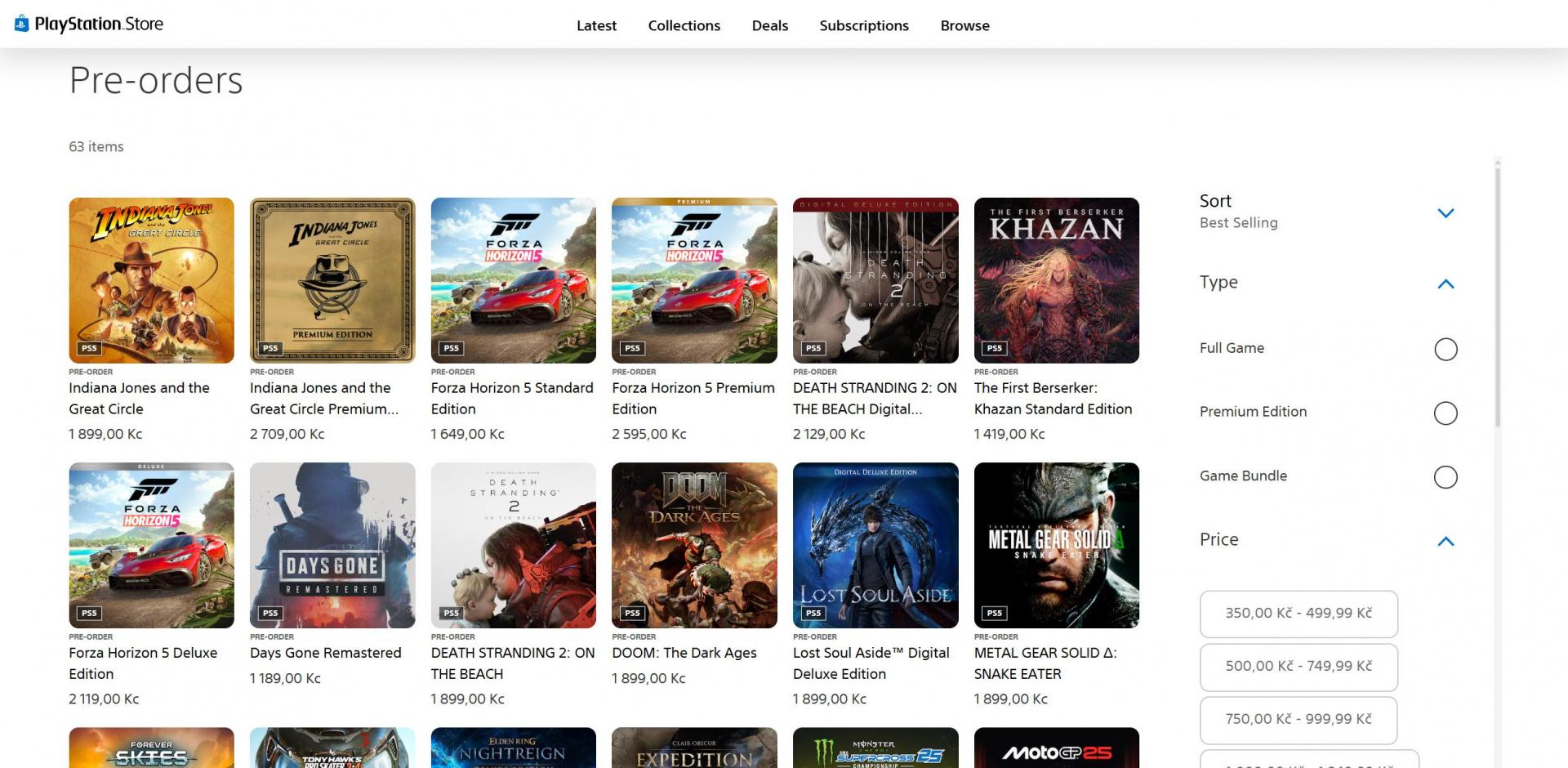Open Metal Gear Solid Snake Eater cover

pyautogui.click(x=1057, y=545)
